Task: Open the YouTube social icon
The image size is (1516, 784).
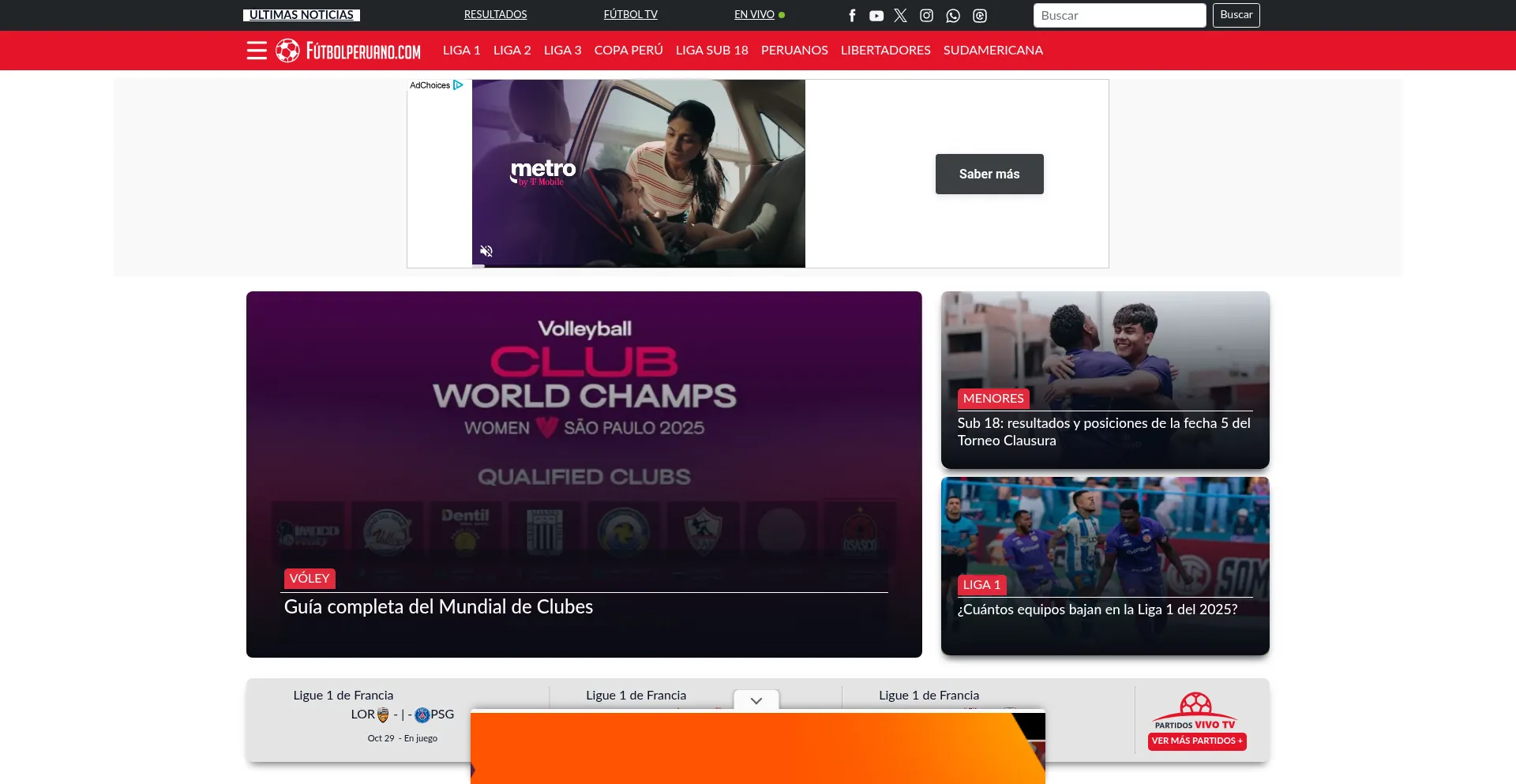Action: click(x=876, y=16)
